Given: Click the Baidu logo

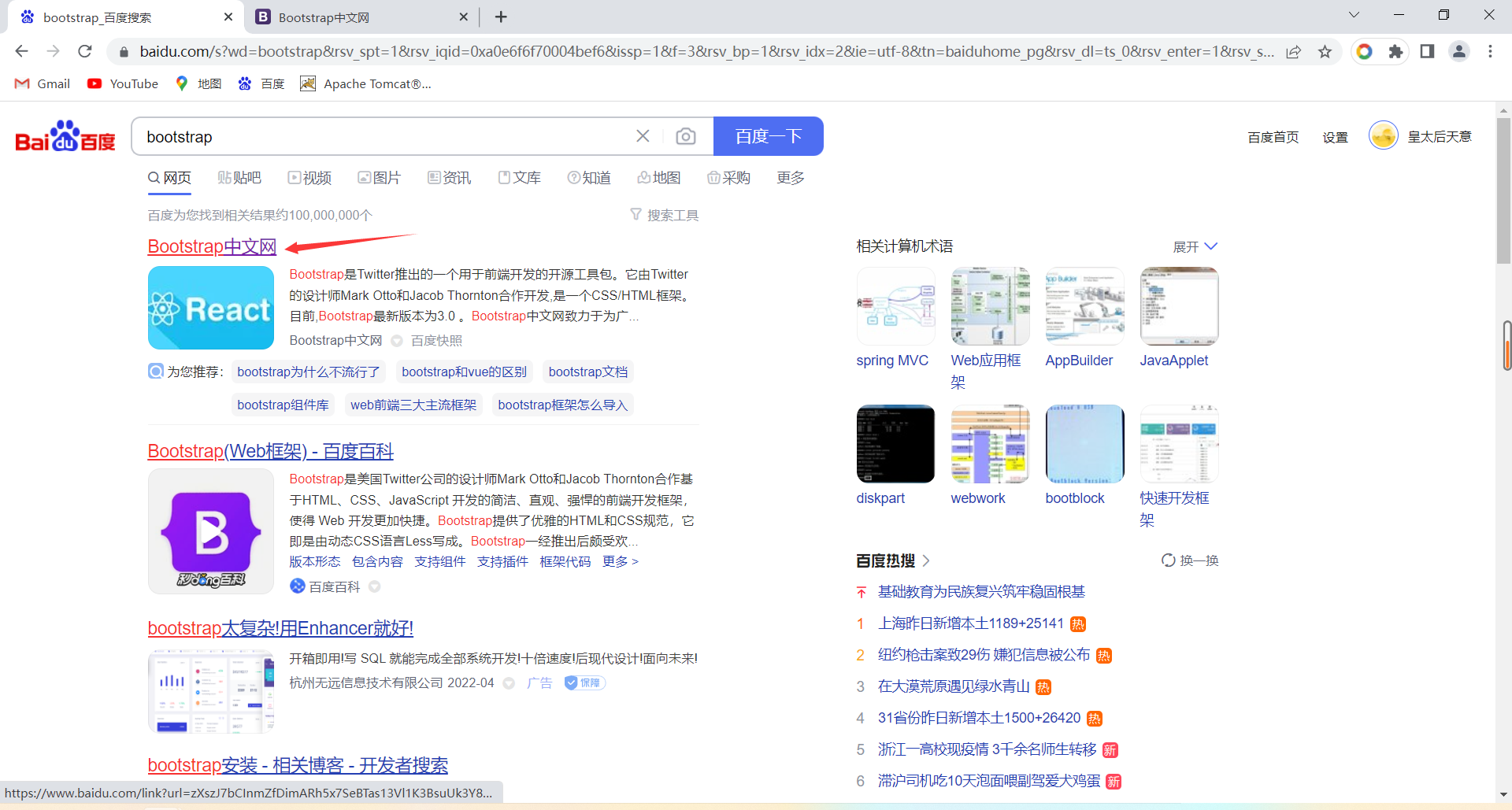Looking at the screenshot, I should (x=65, y=137).
